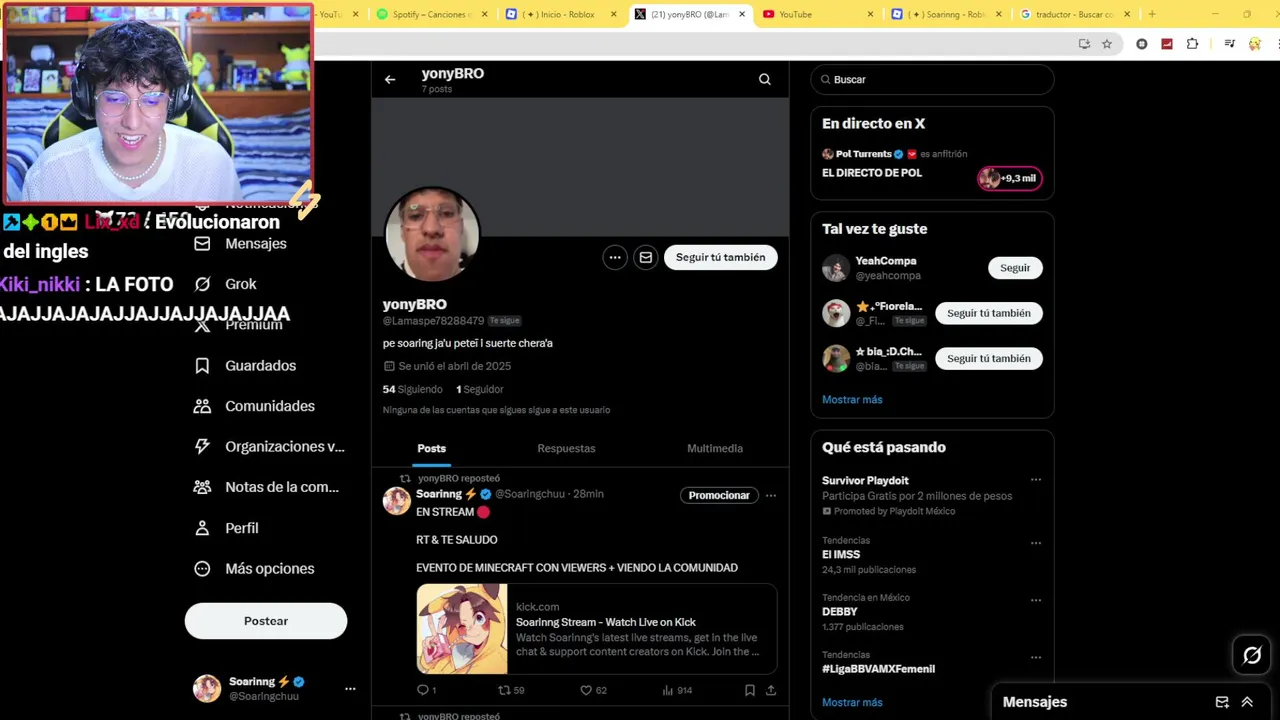The height and width of the screenshot is (720, 1280).
Task: Bookmark the Soarinng EN STREAM post
Action: [750, 690]
